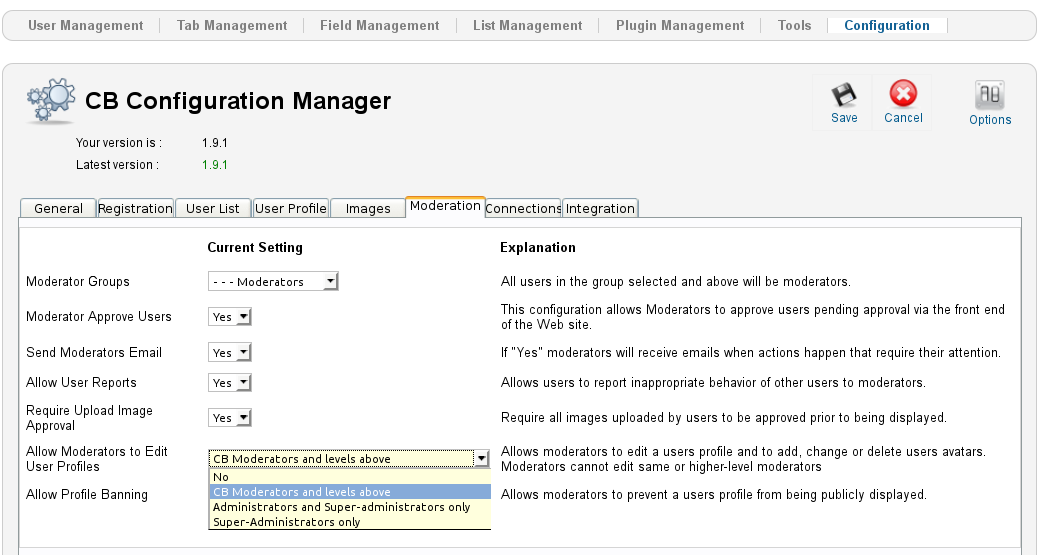This screenshot has height=555, width=1042.
Task: Expand the Require Upload Image Approval dropdown
Action: coord(230,418)
